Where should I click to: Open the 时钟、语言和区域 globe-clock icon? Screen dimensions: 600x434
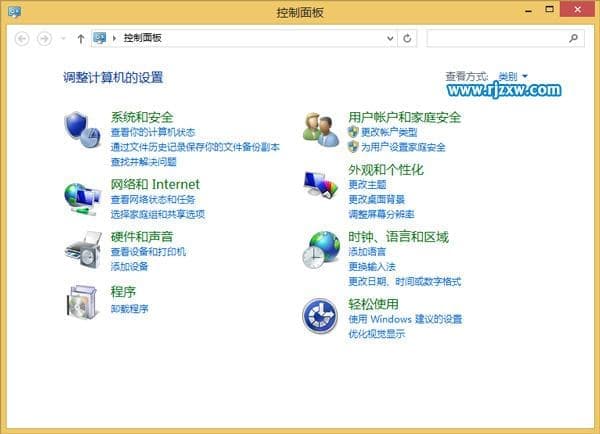pos(321,250)
